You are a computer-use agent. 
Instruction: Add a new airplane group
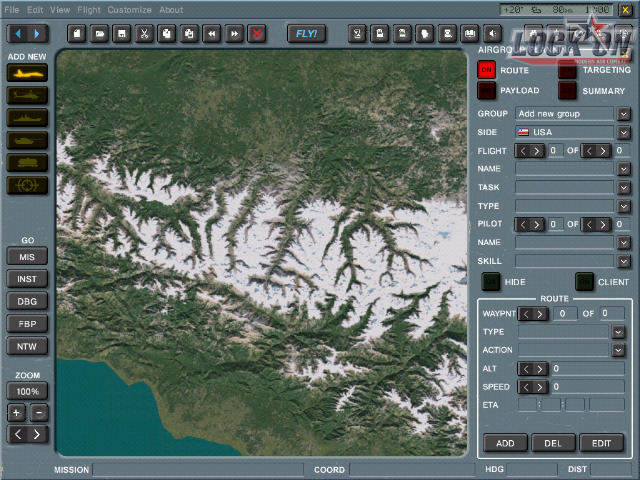click(27, 74)
